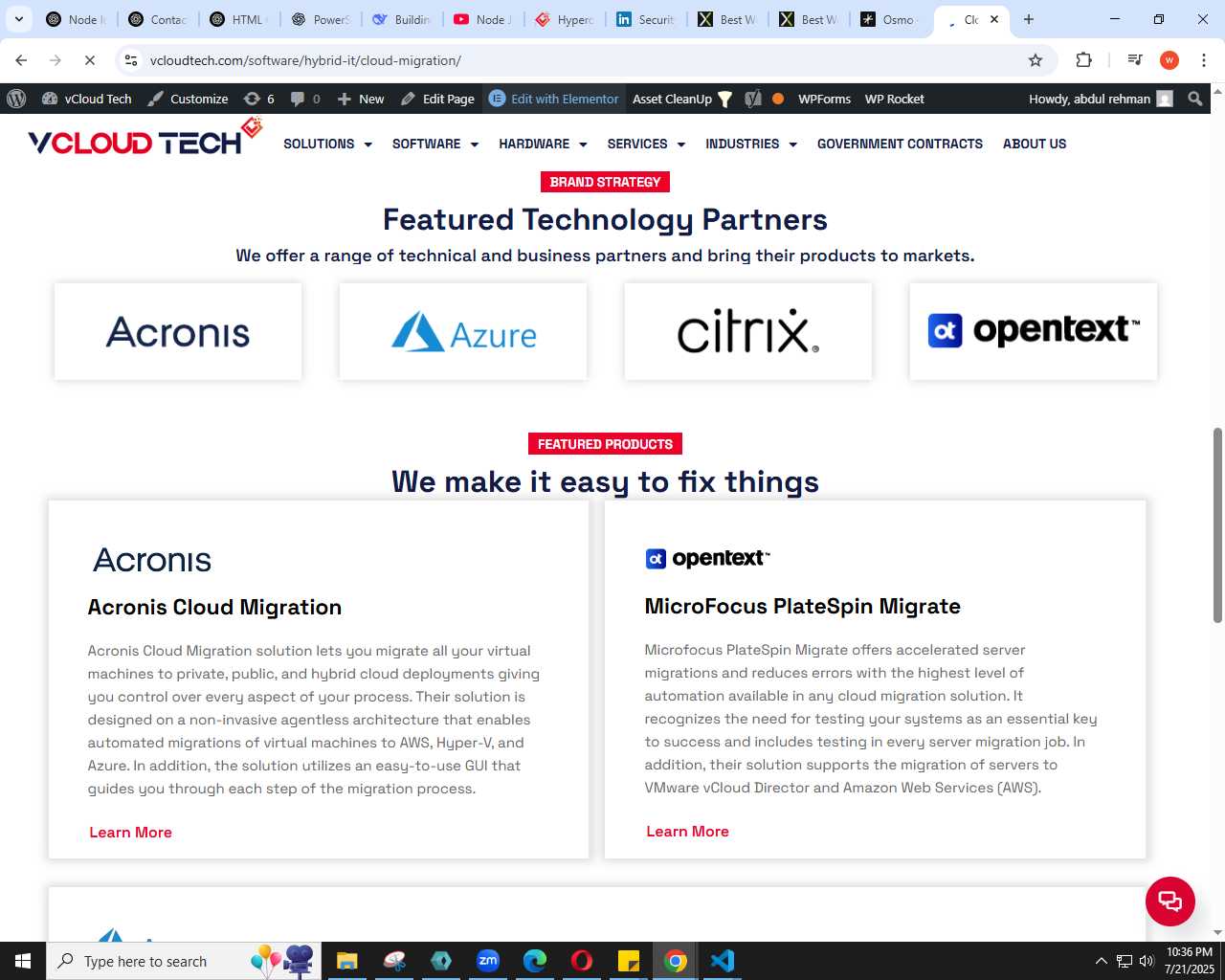Switch to the Hyperc browser tab
This screenshot has width=1225, height=980.
[x=565, y=19]
